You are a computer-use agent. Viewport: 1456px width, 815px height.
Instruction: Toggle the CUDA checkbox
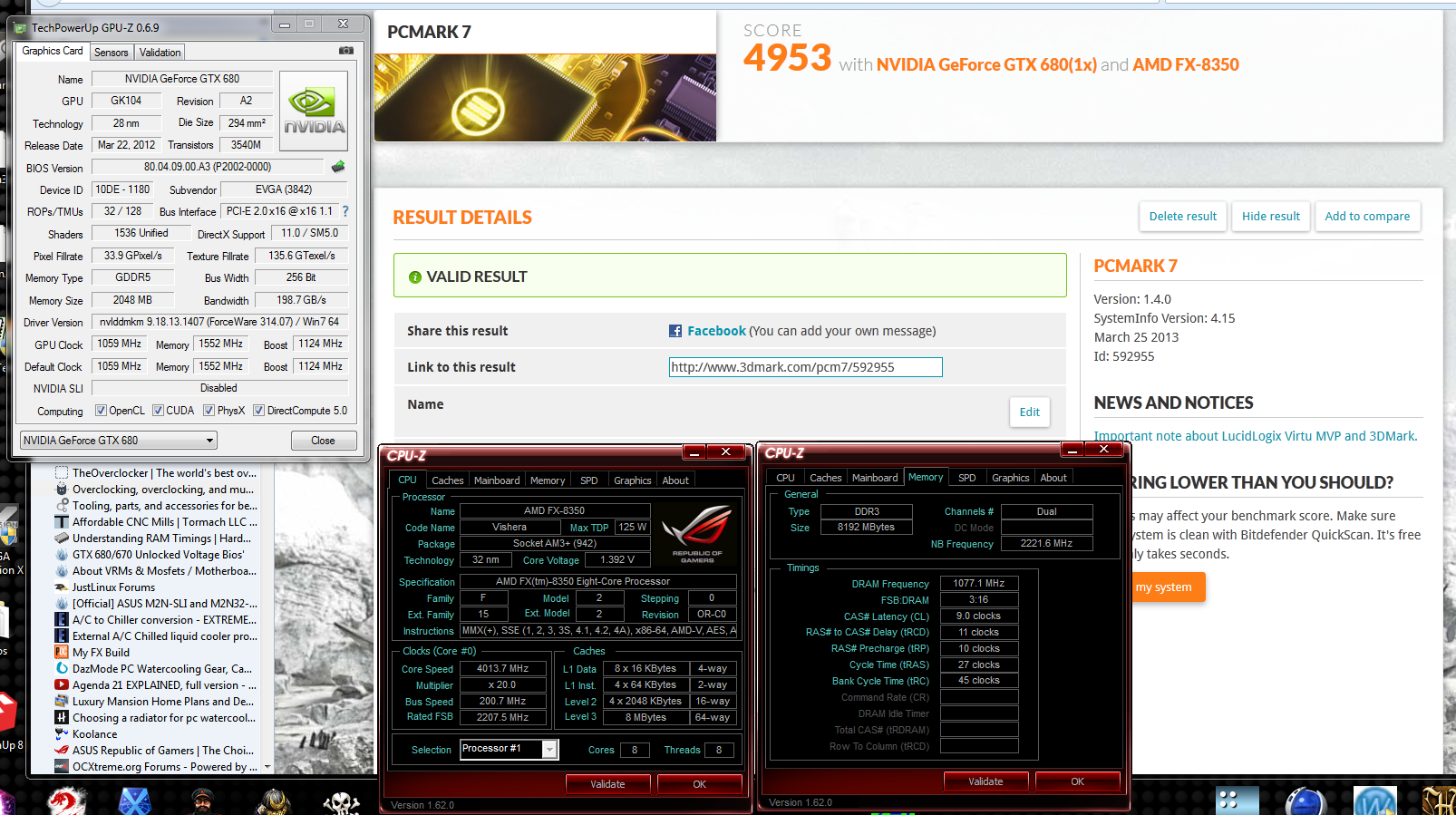158,411
